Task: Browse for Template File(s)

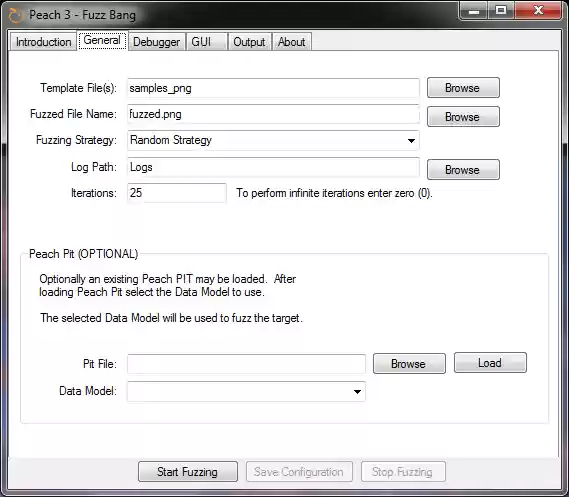Action: pos(463,87)
